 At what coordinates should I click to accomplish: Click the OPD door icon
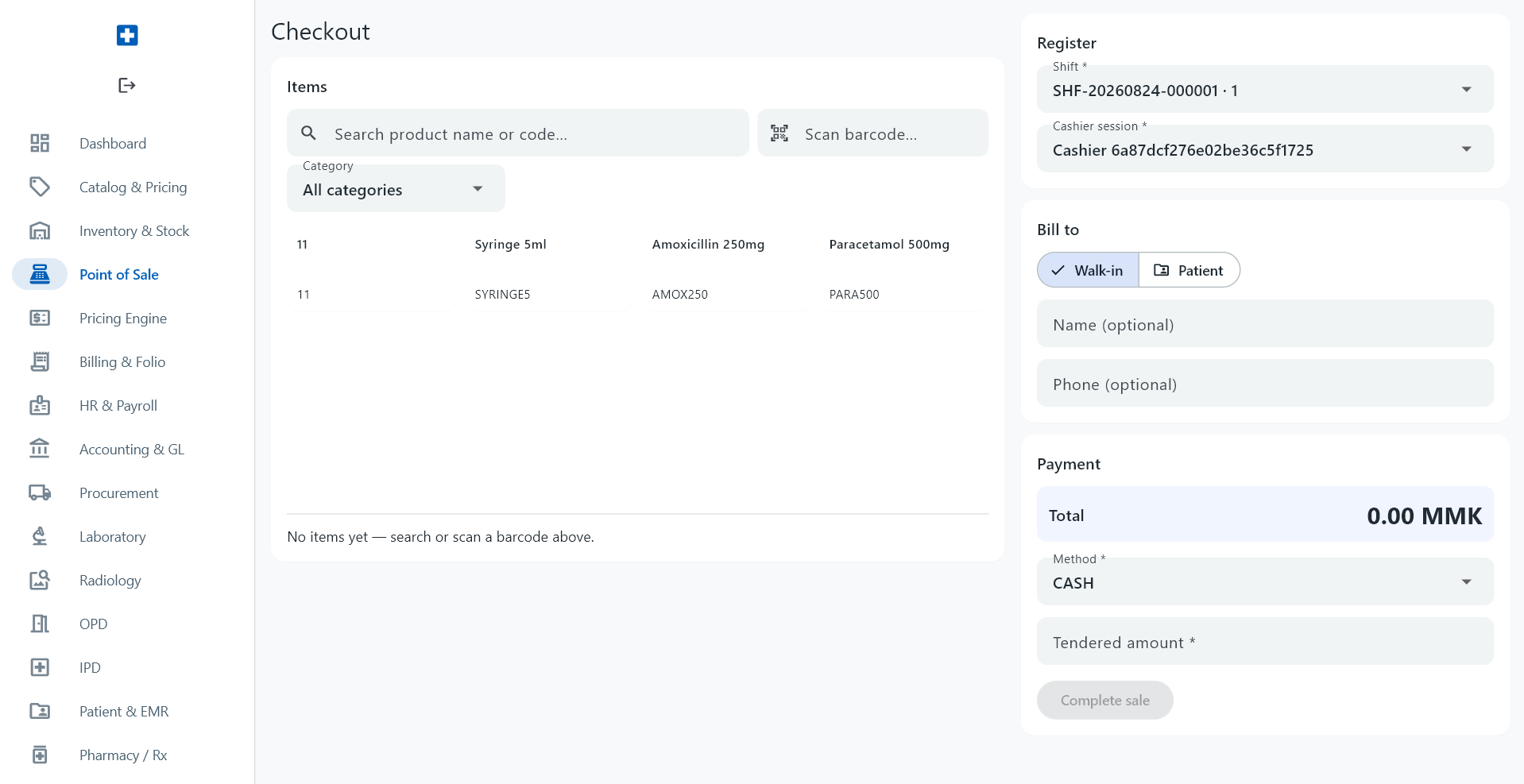pyautogui.click(x=40, y=624)
